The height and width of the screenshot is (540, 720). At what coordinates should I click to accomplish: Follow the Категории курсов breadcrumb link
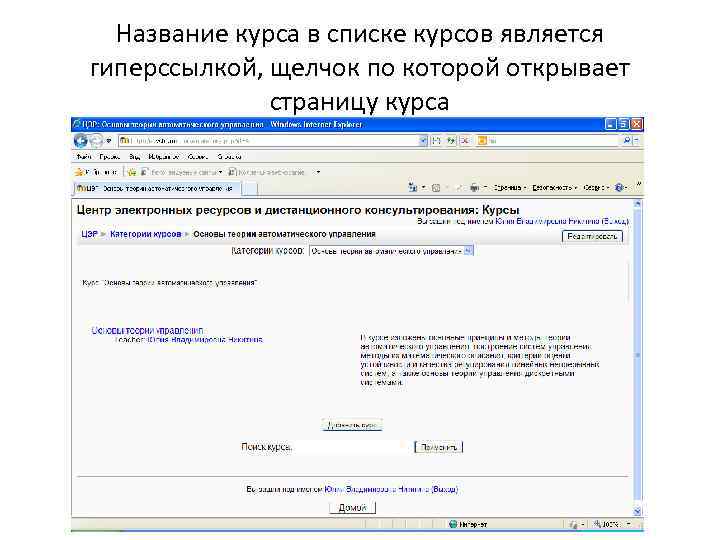pyautogui.click(x=146, y=234)
